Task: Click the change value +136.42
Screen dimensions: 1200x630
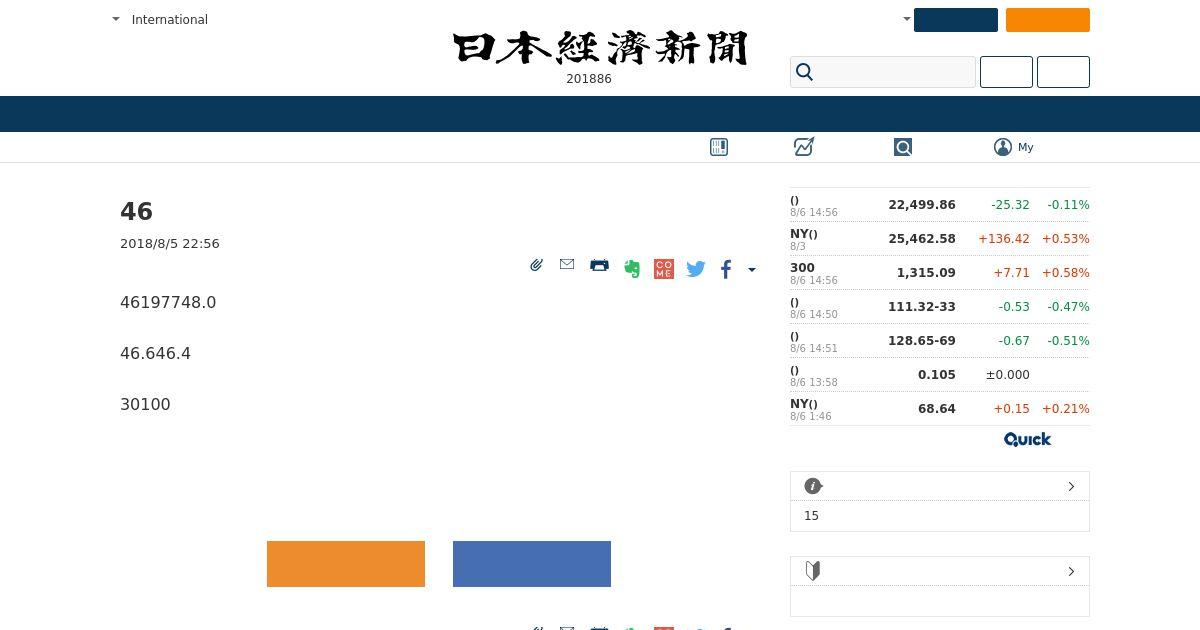Action: [1004, 239]
